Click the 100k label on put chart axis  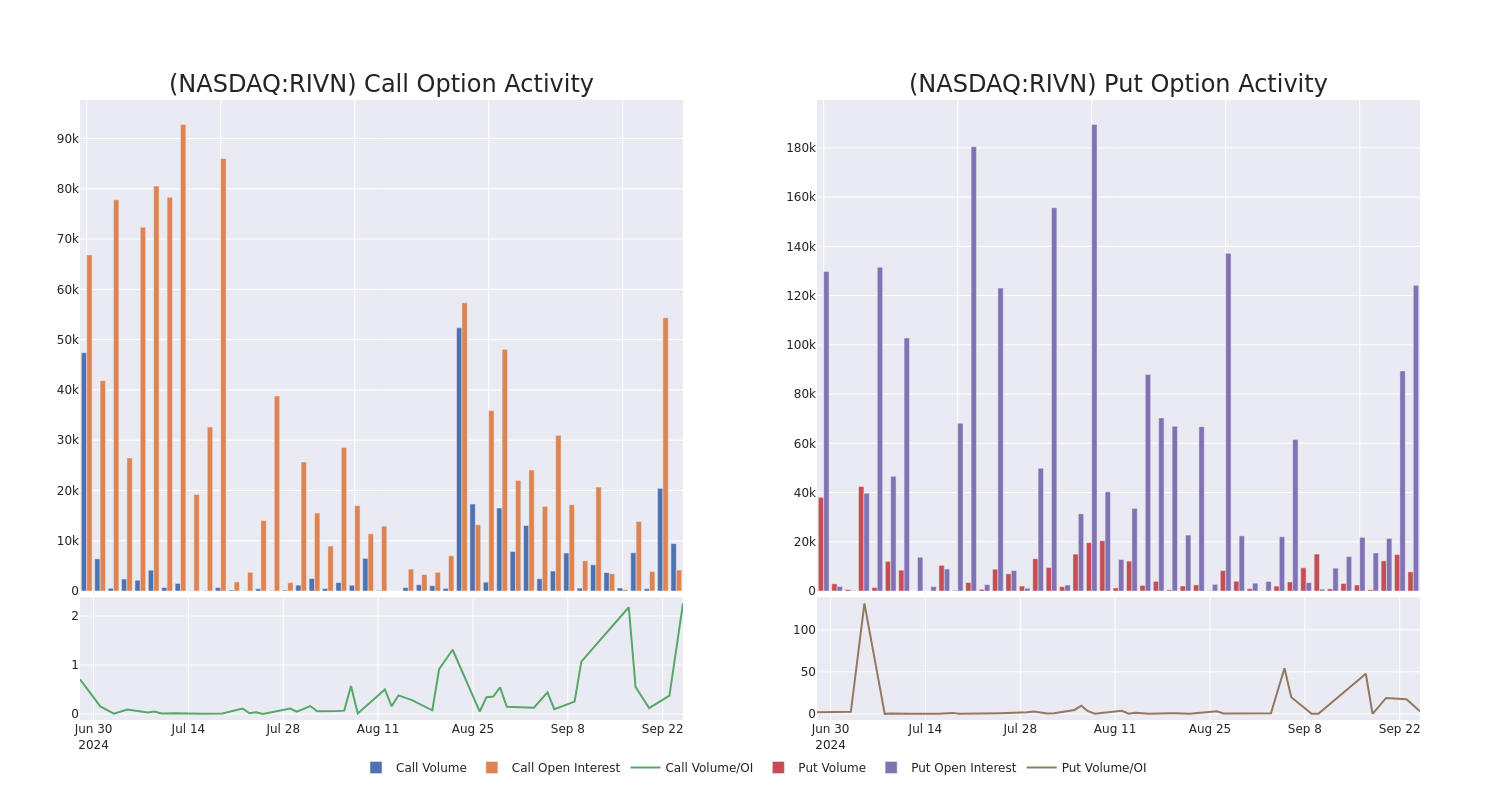click(801, 345)
